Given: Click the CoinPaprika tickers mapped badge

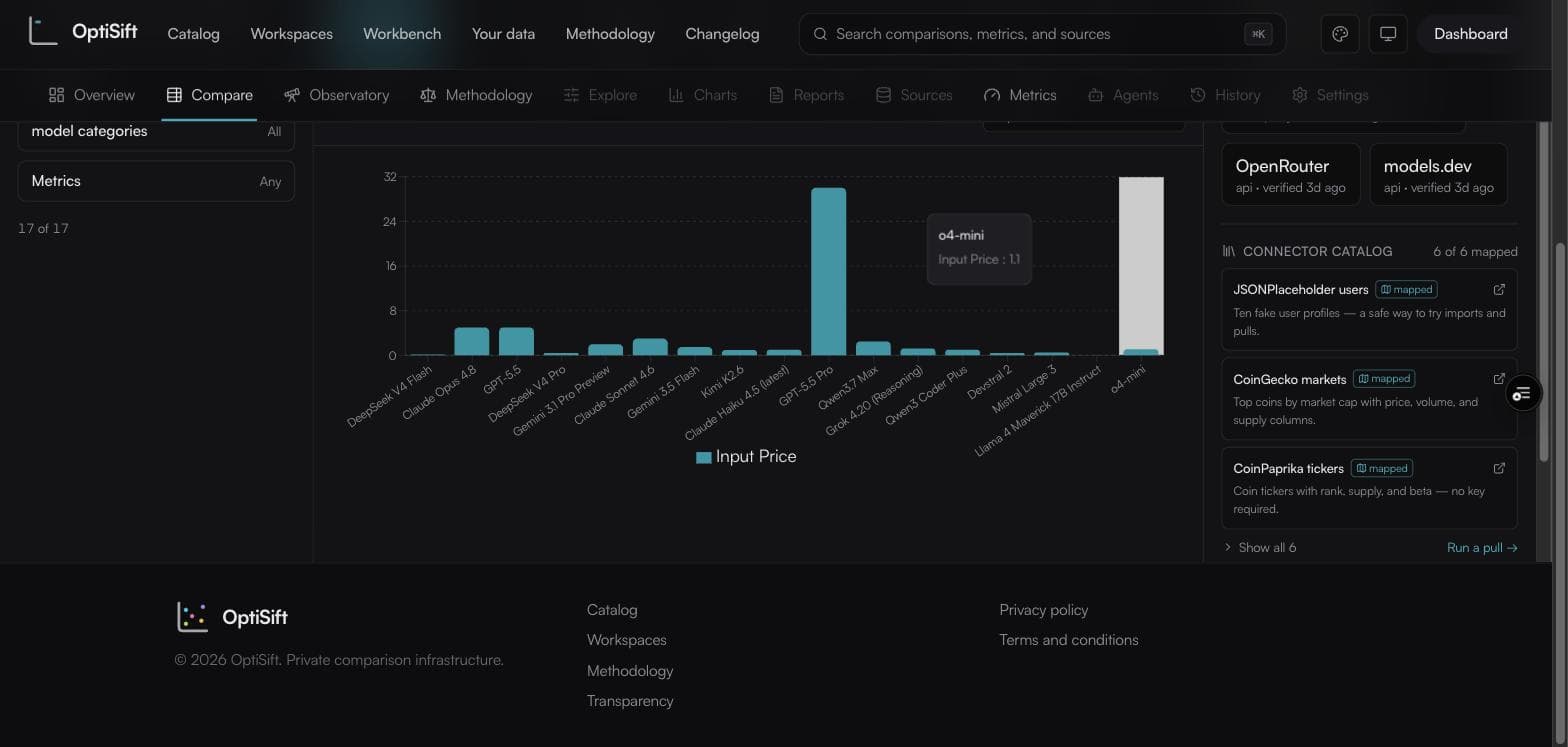Looking at the screenshot, I should pos(1382,467).
